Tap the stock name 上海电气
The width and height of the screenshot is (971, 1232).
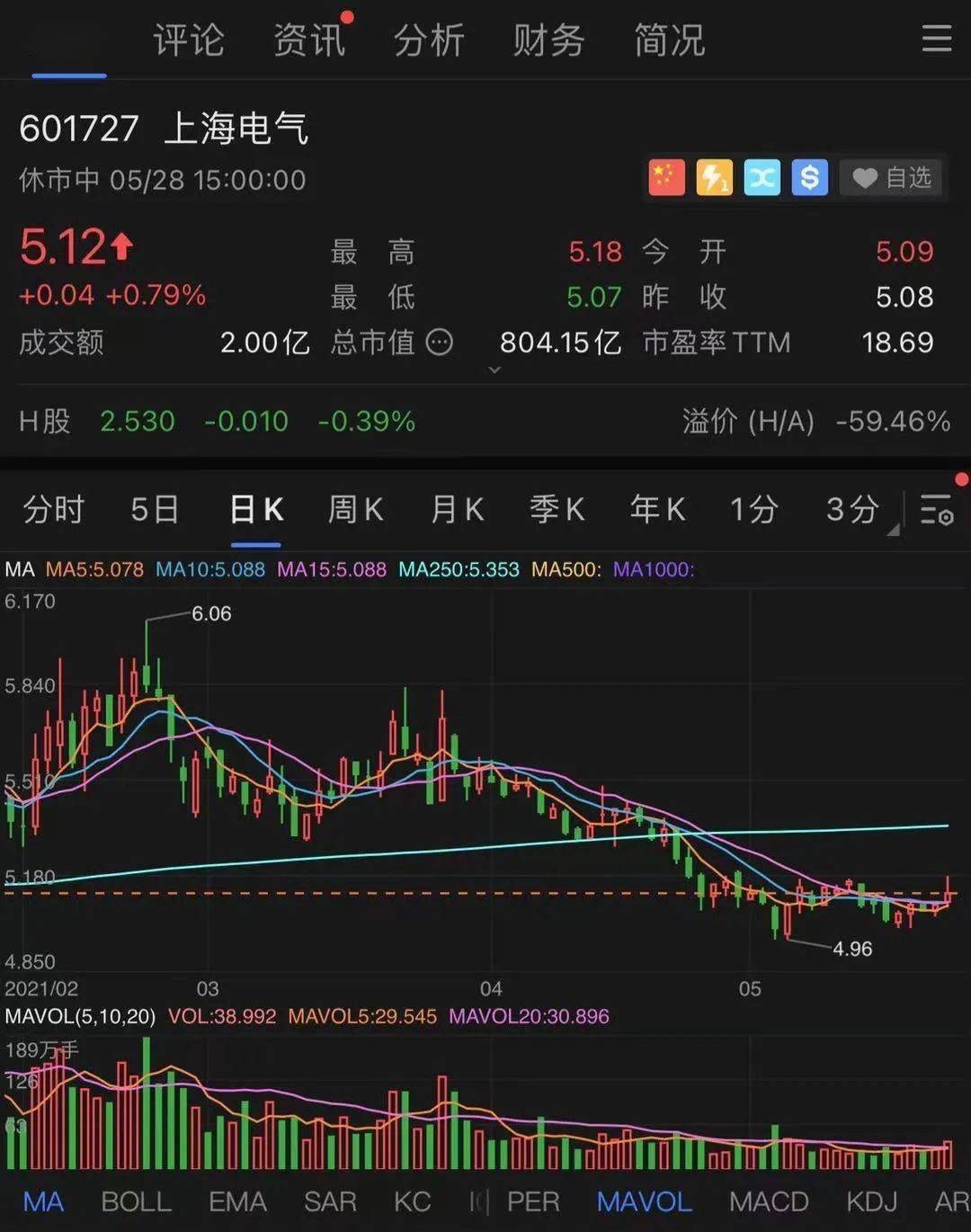tap(236, 129)
